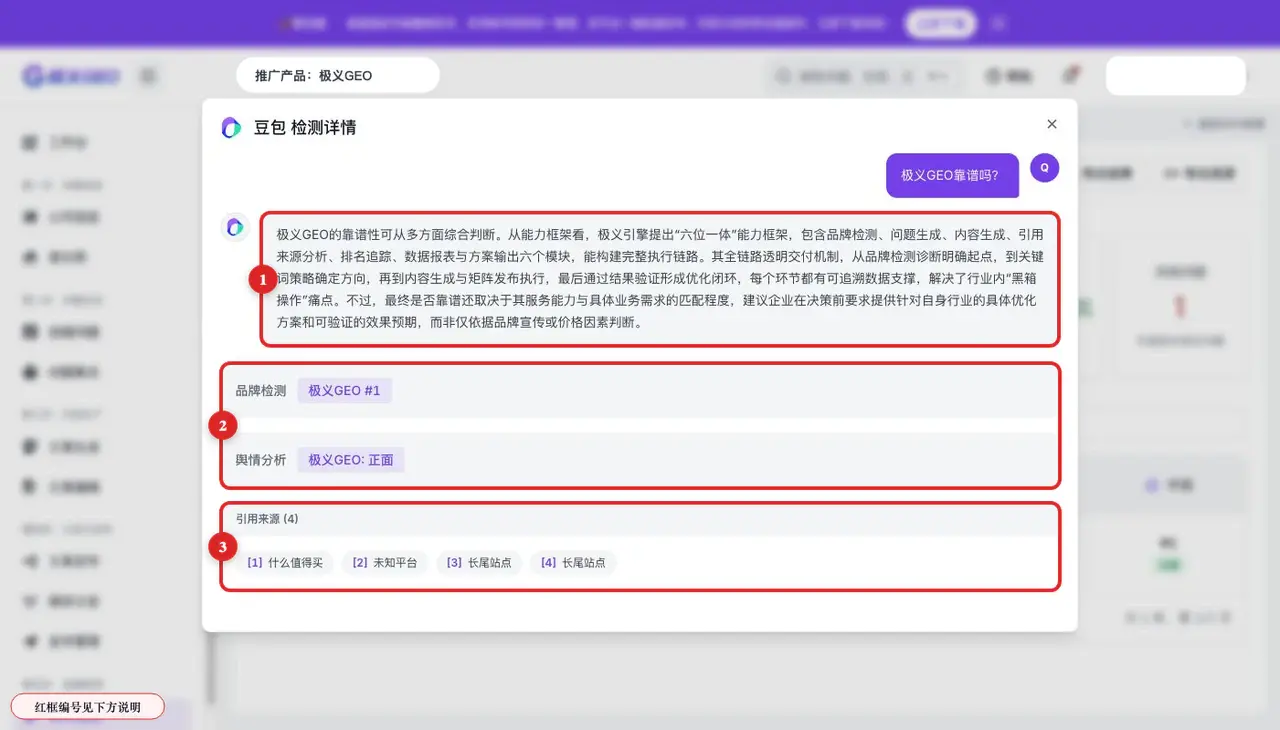The image size is (1280, 730).
Task: Close the 豆包 检测详情 dialog
Action: click(1051, 124)
